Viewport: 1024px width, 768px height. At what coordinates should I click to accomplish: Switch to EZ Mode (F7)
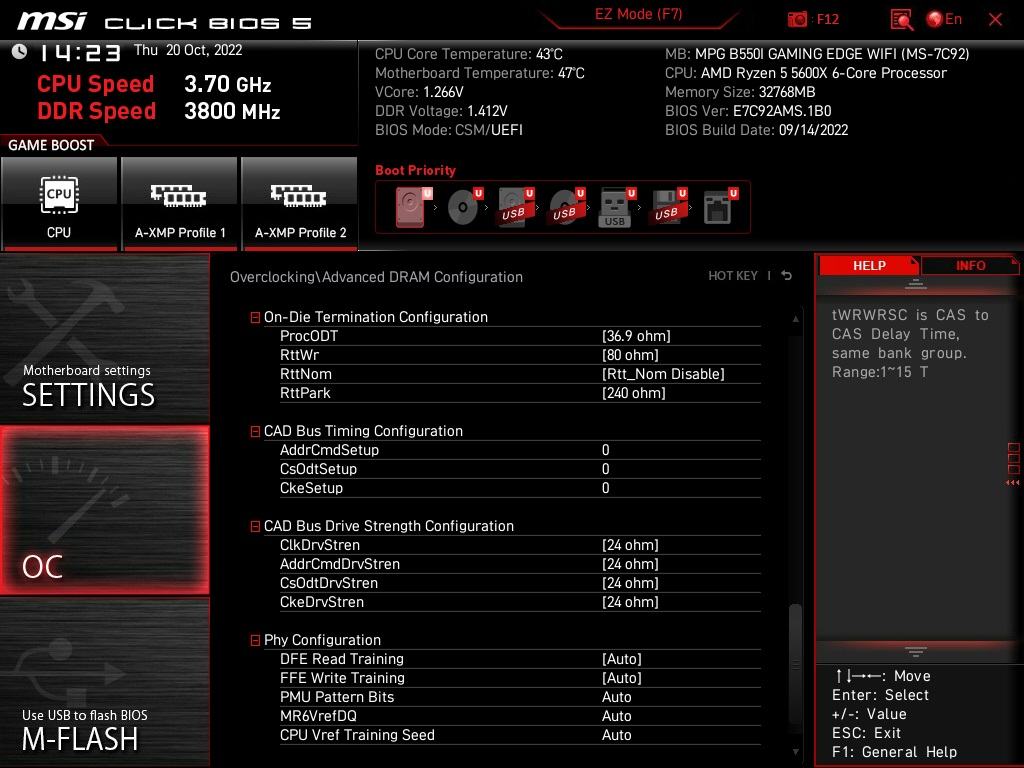638,14
